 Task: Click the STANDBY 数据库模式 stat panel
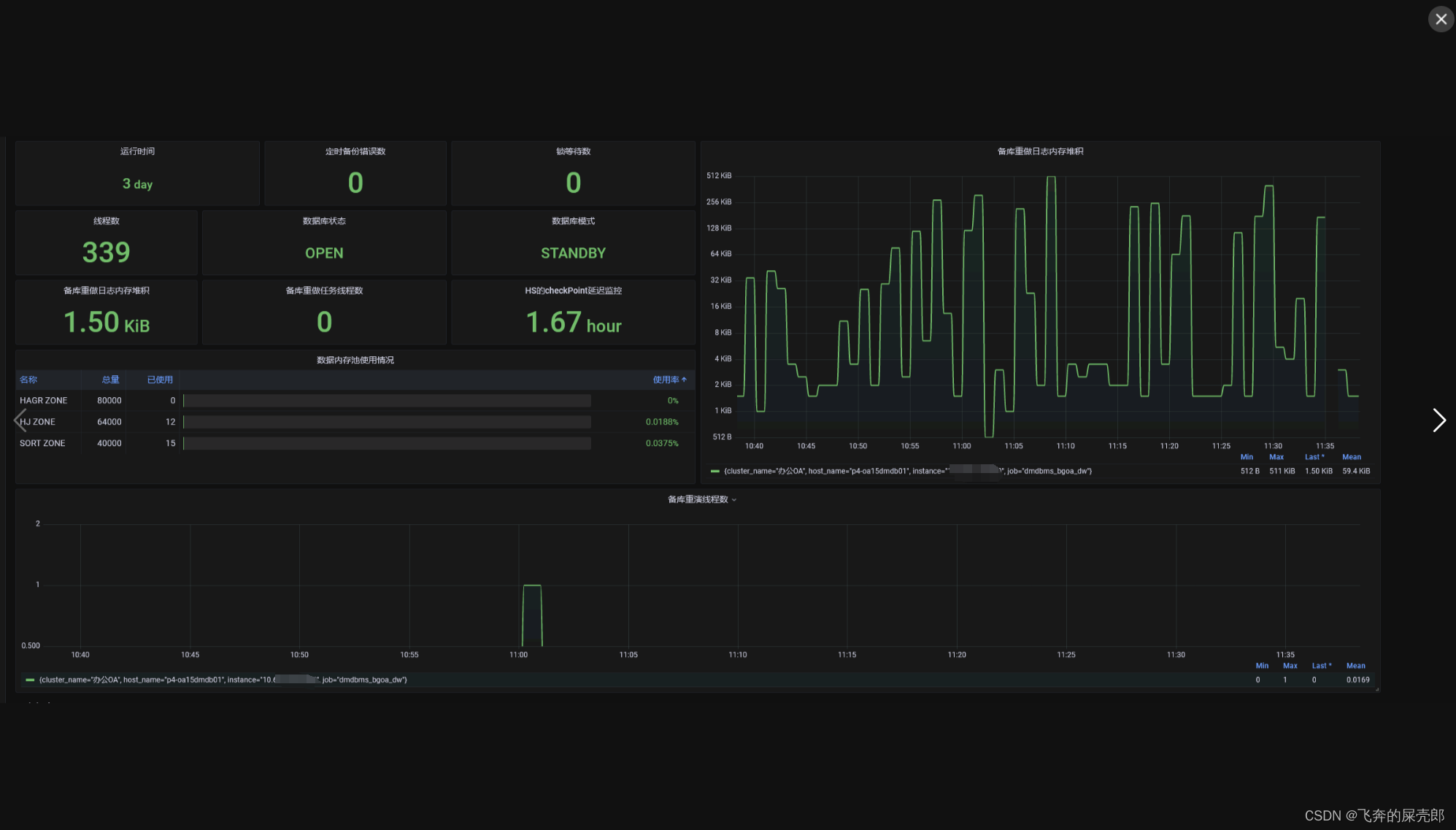573,253
